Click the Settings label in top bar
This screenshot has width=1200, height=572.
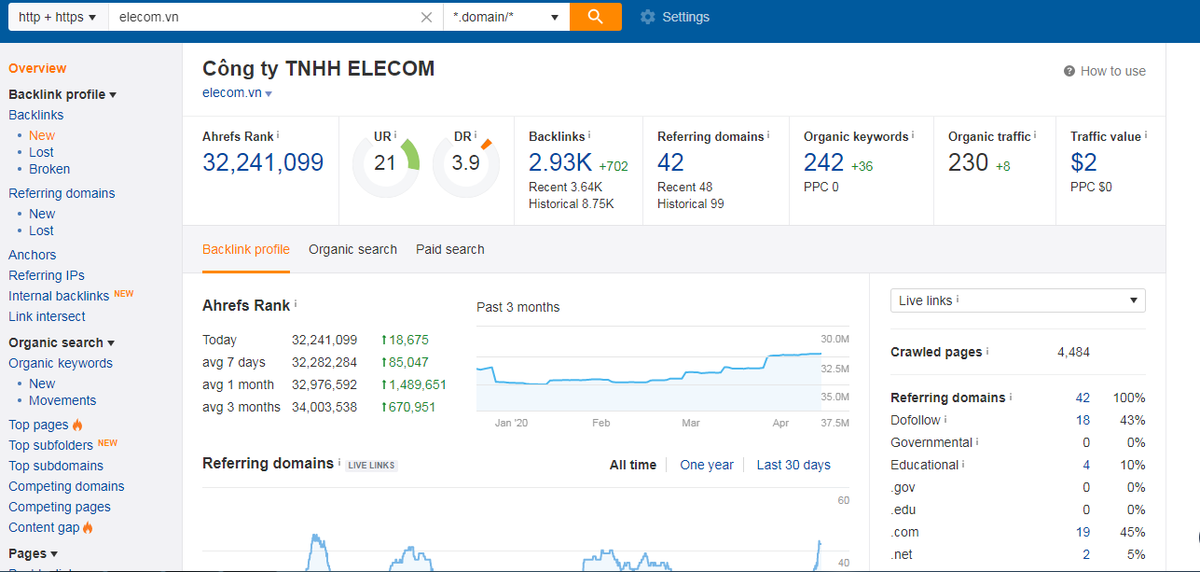[x=686, y=17]
